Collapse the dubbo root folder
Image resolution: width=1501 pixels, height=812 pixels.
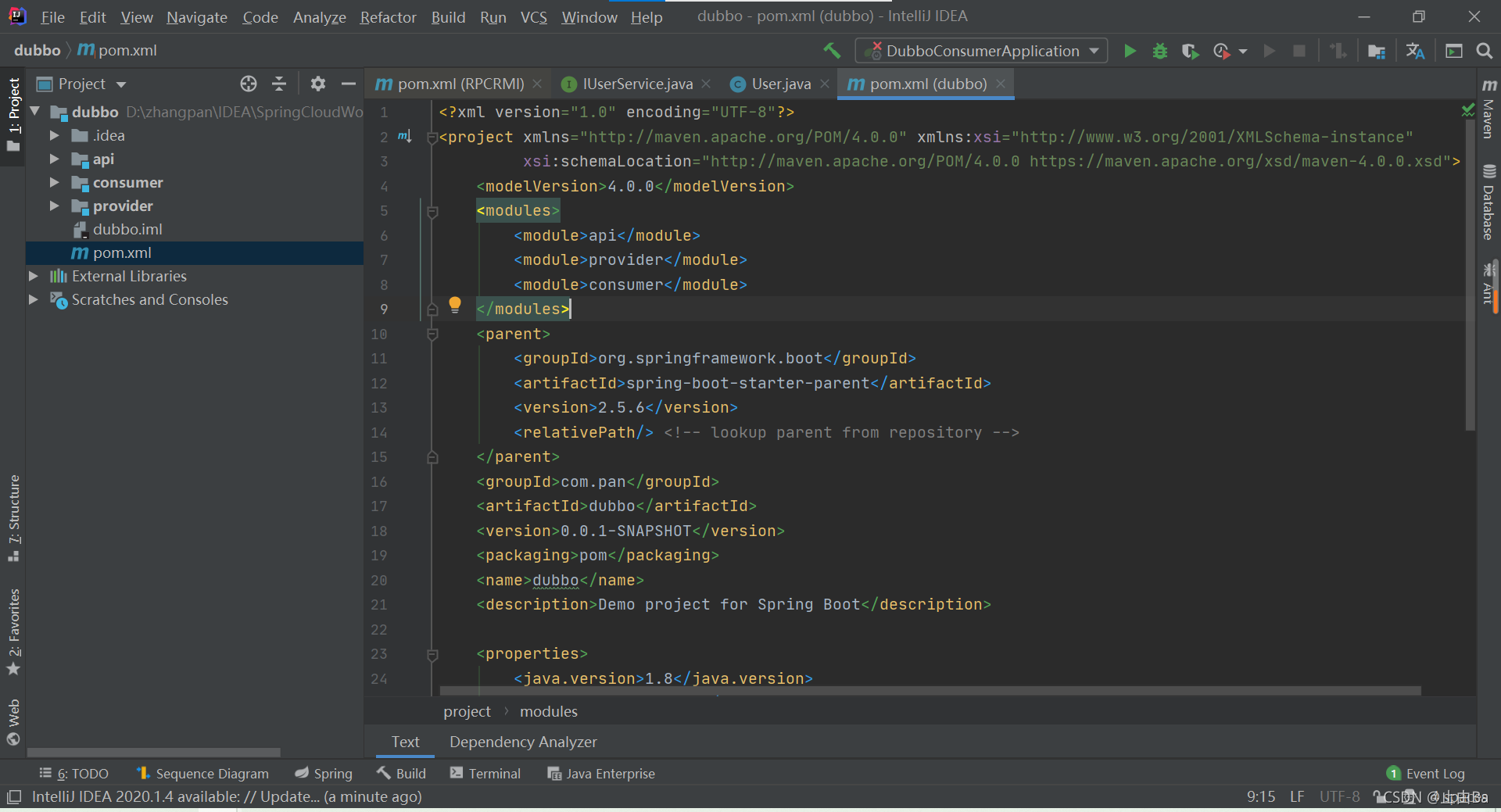[x=34, y=112]
